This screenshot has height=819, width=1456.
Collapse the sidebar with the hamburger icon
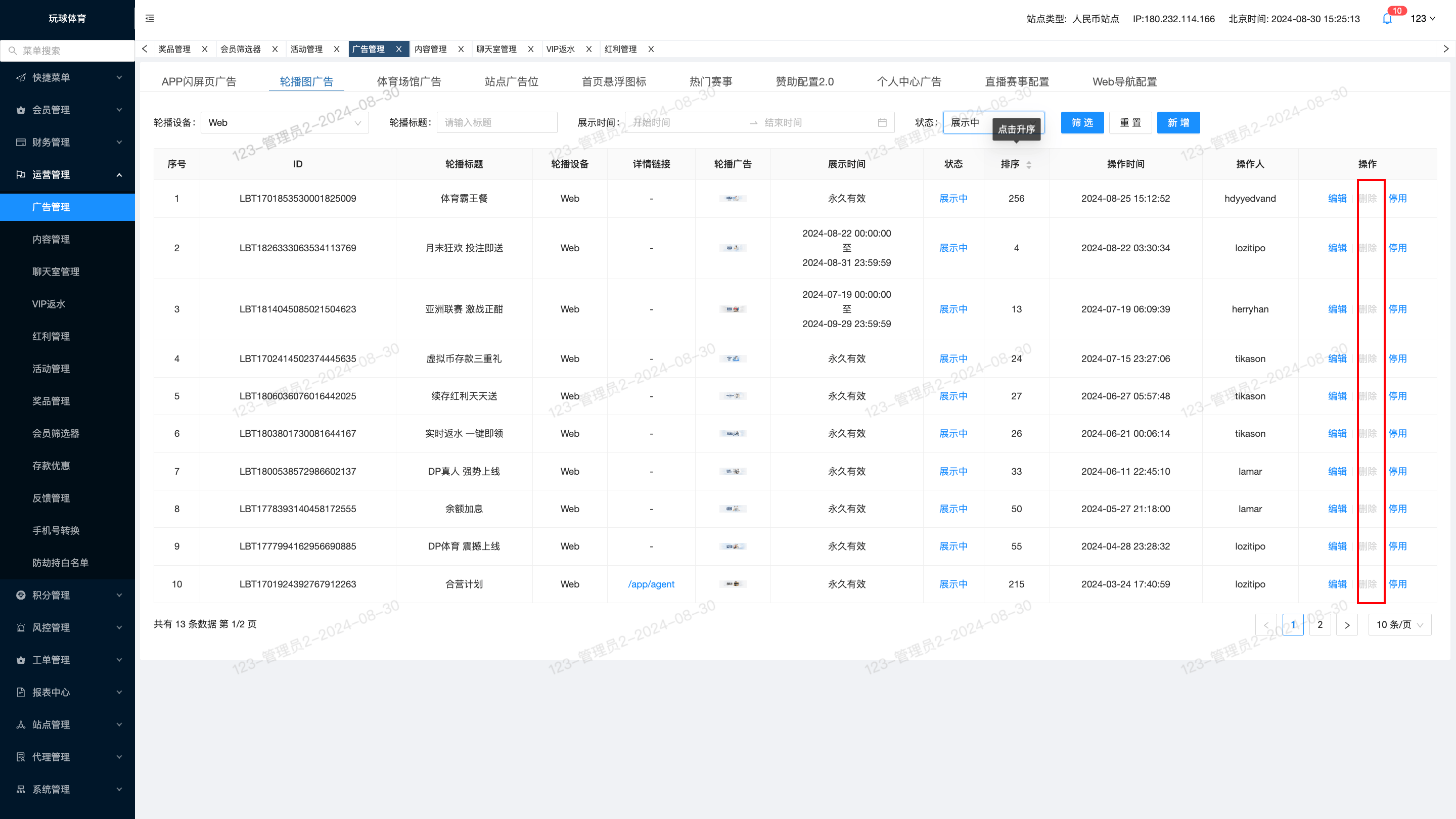(x=150, y=19)
